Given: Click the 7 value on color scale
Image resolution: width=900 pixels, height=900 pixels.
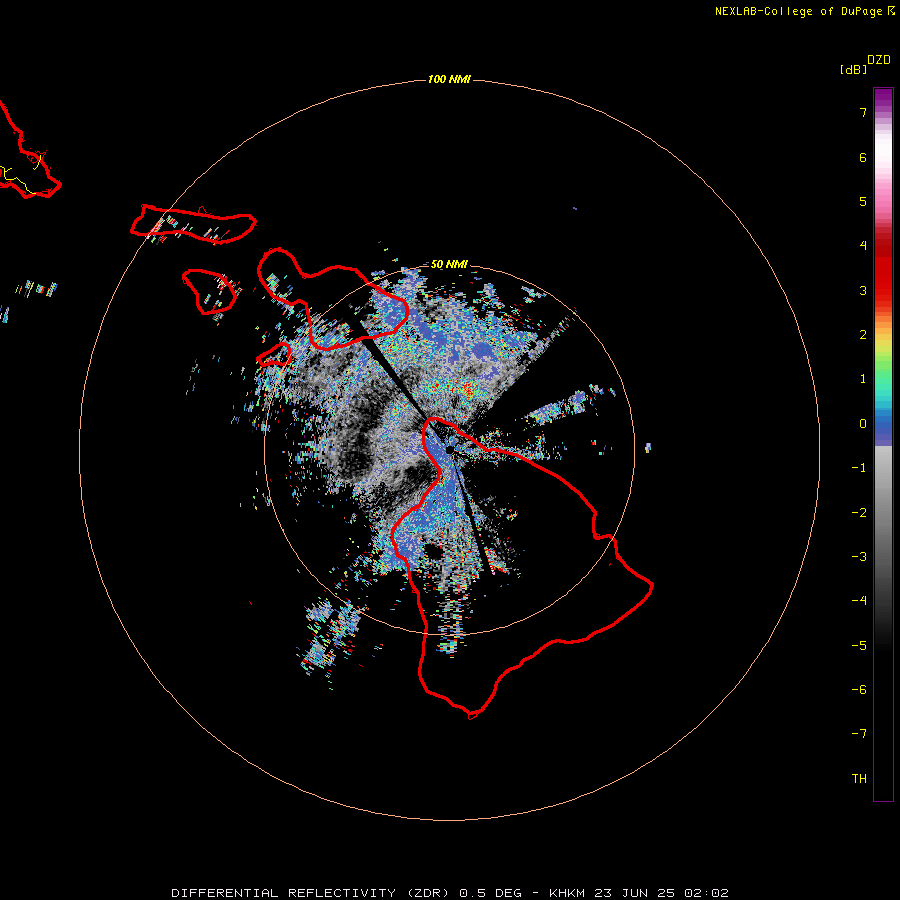Looking at the screenshot, I should click(x=863, y=112).
